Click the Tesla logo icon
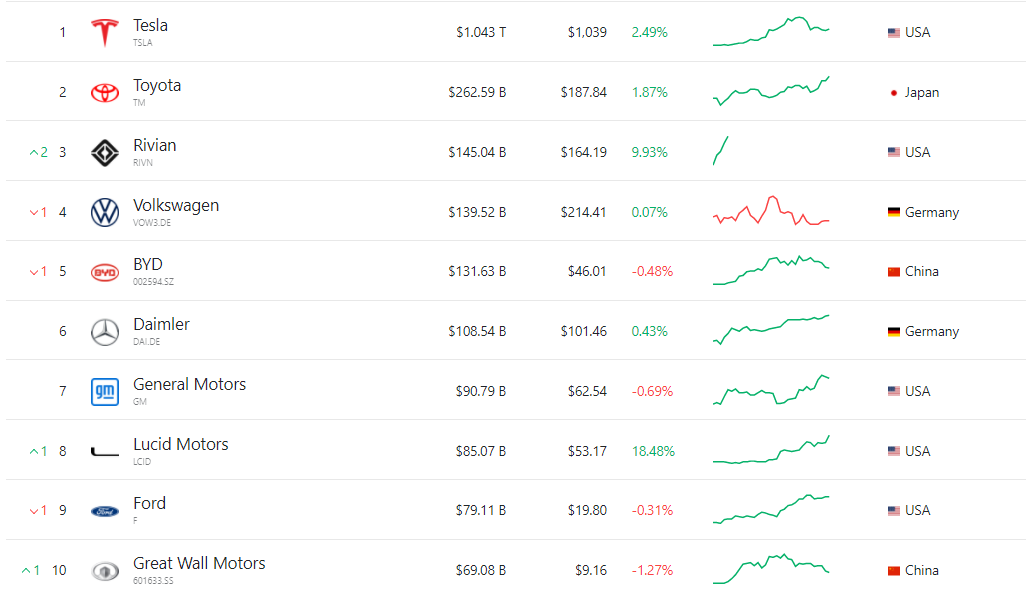Viewport: 1035px width, 598px height. click(x=104, y=32)
